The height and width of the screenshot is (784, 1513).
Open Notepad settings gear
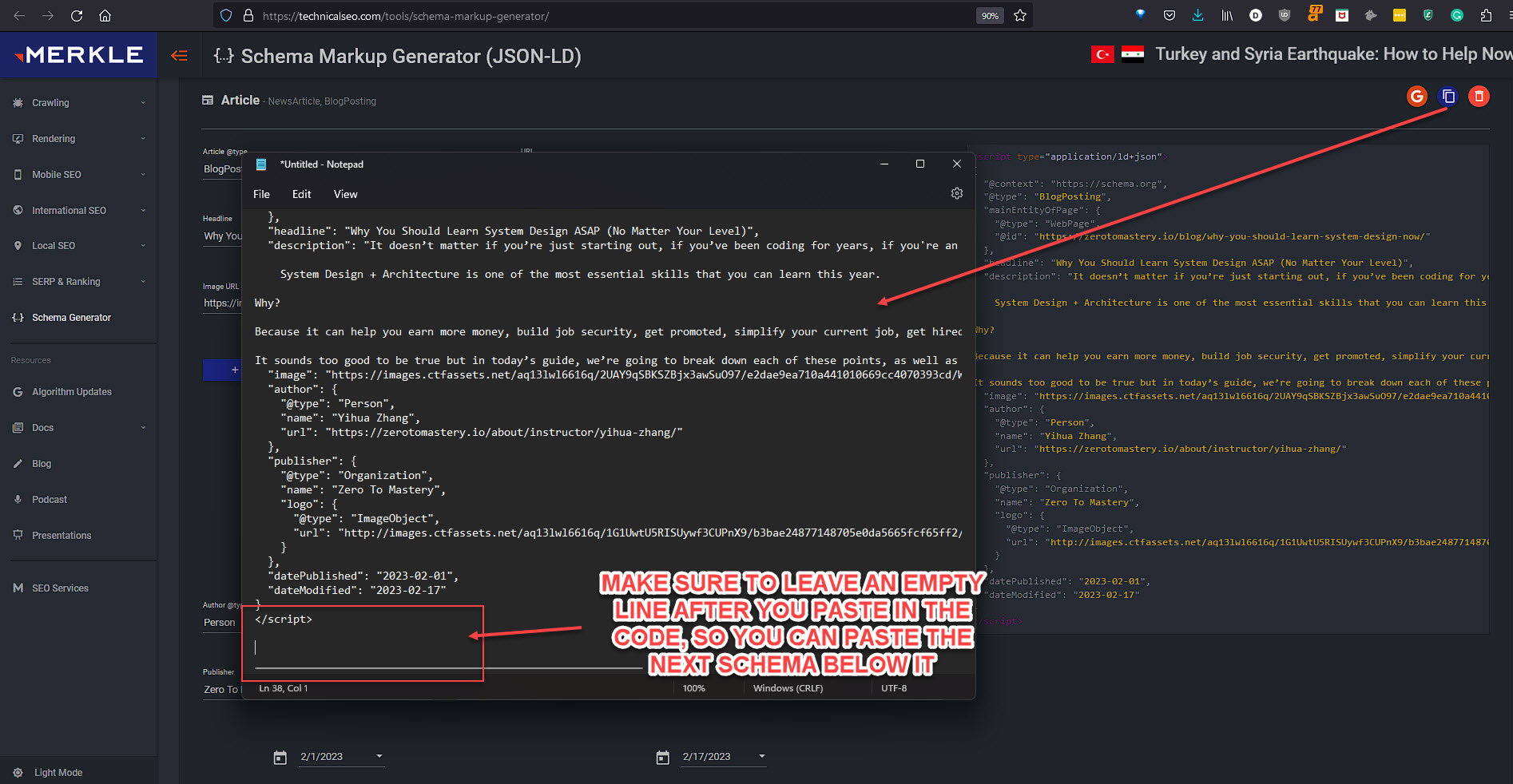pos(957,193)
